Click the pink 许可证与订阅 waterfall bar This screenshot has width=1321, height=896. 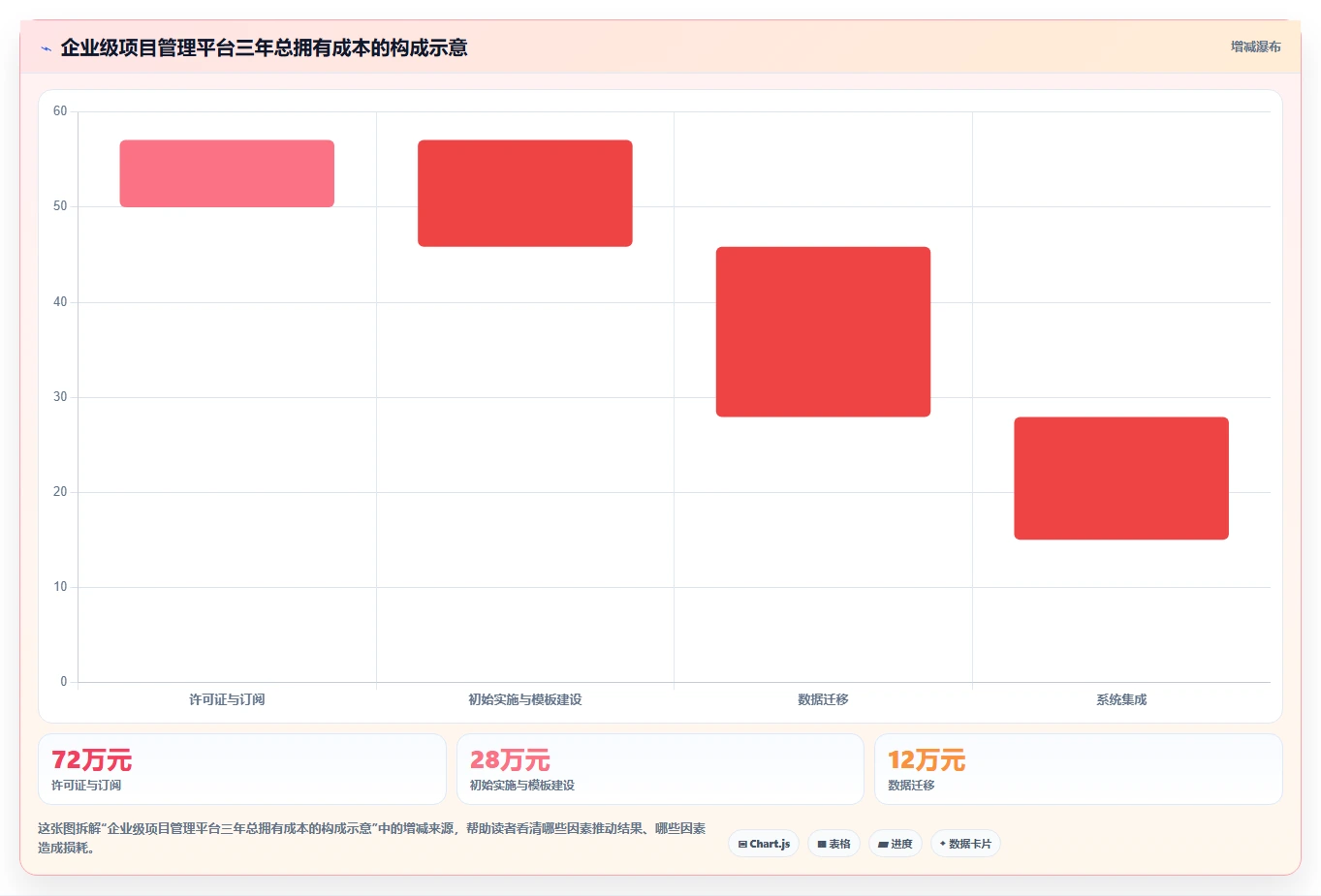[x=227, y=173]
